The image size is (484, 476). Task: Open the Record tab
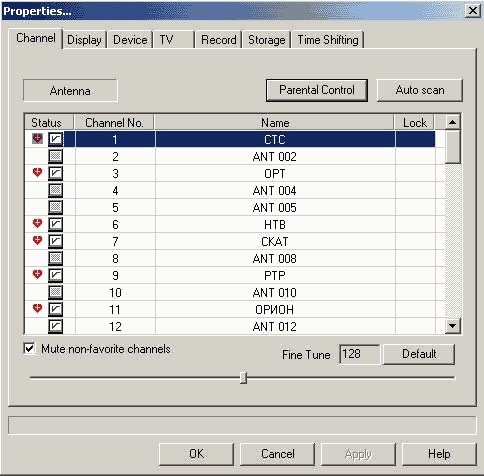[218, 40]
